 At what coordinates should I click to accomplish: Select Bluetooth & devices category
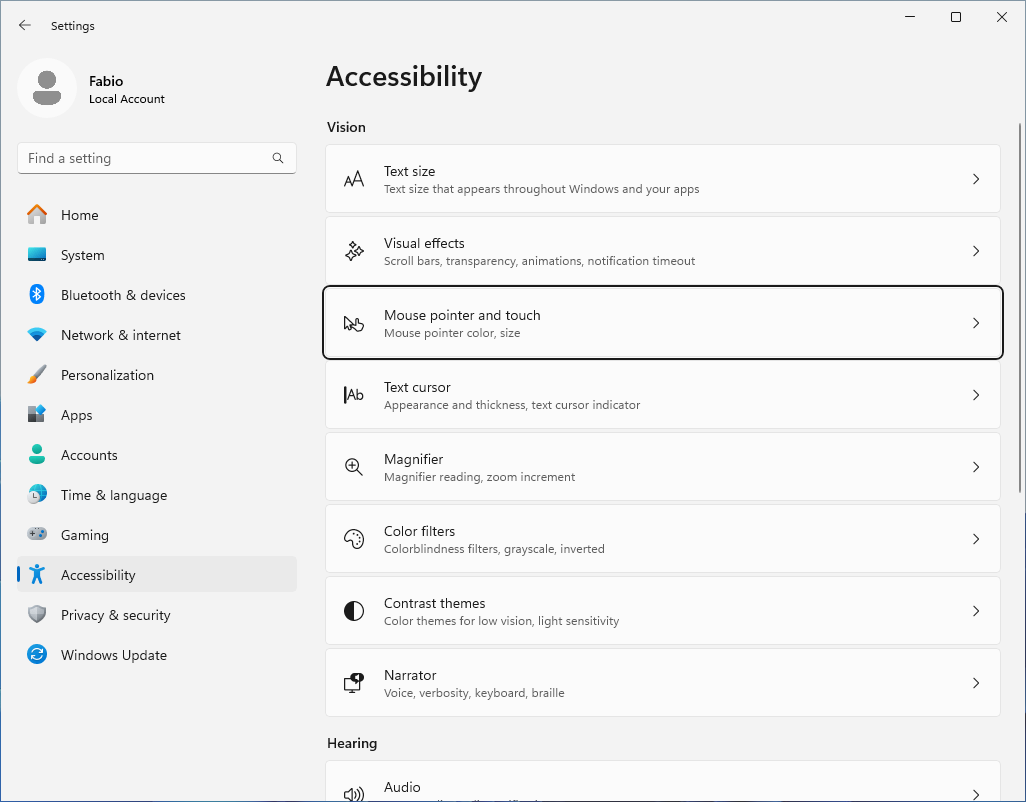(x=157, y=294)
